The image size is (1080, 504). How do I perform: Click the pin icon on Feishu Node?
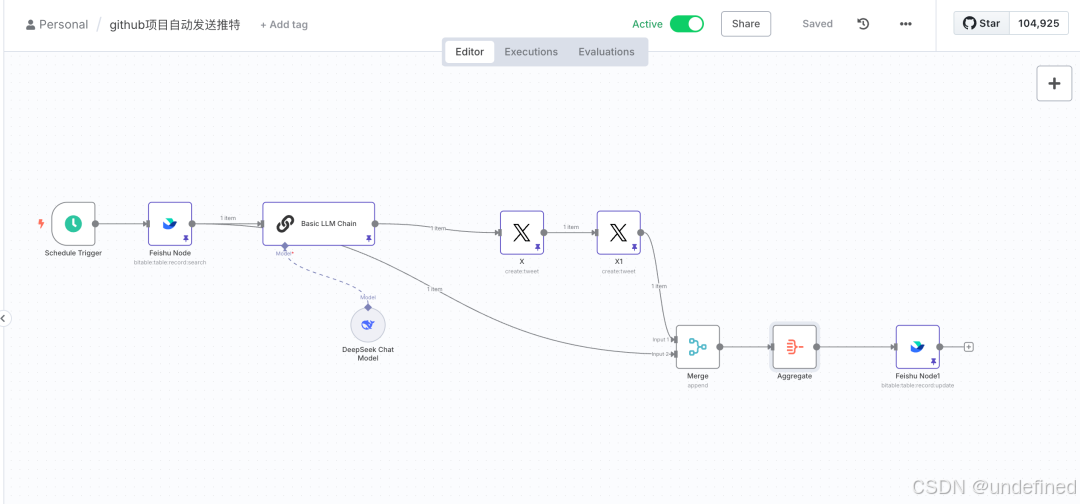[x=185, y=238]
